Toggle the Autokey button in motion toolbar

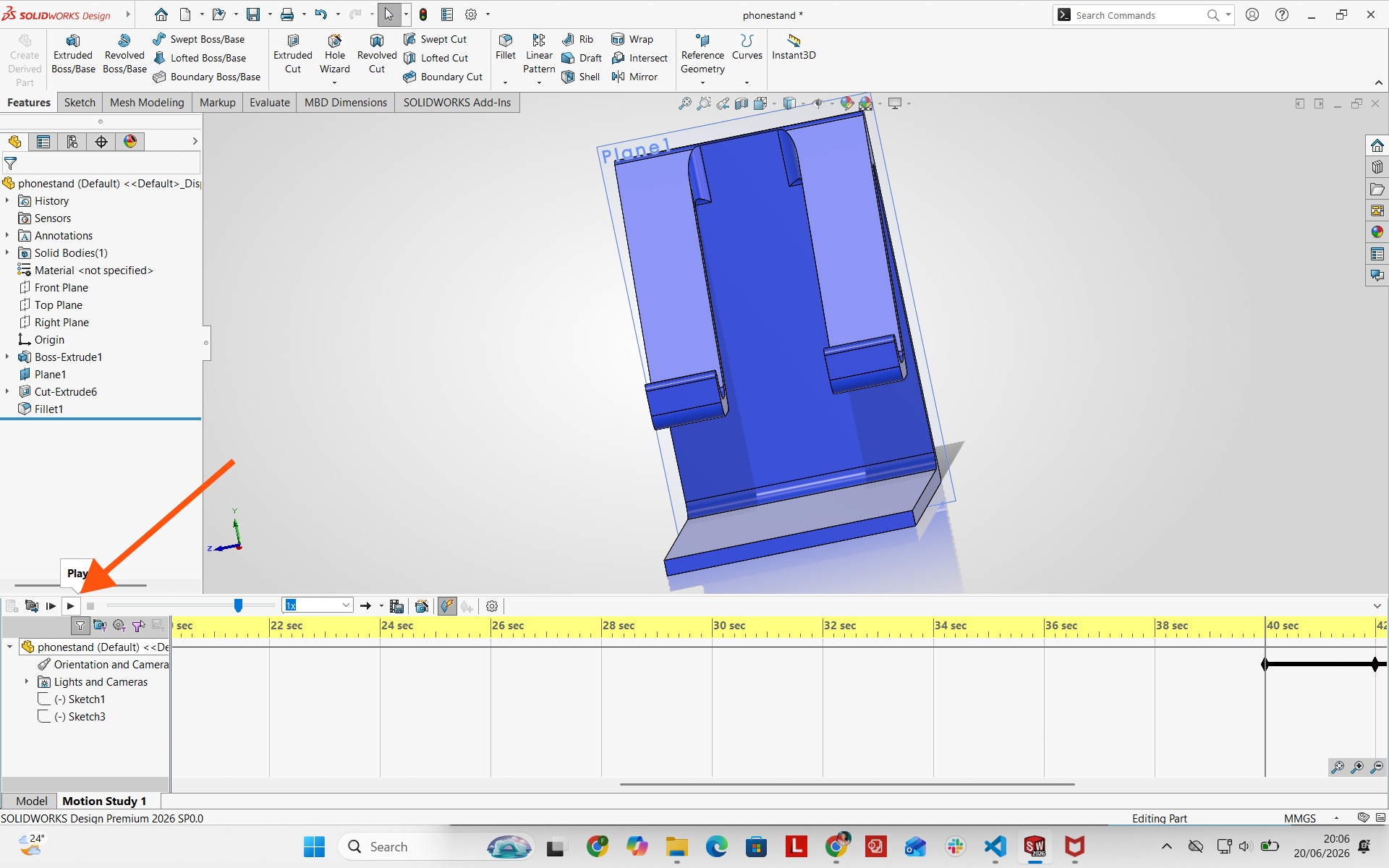447,606
